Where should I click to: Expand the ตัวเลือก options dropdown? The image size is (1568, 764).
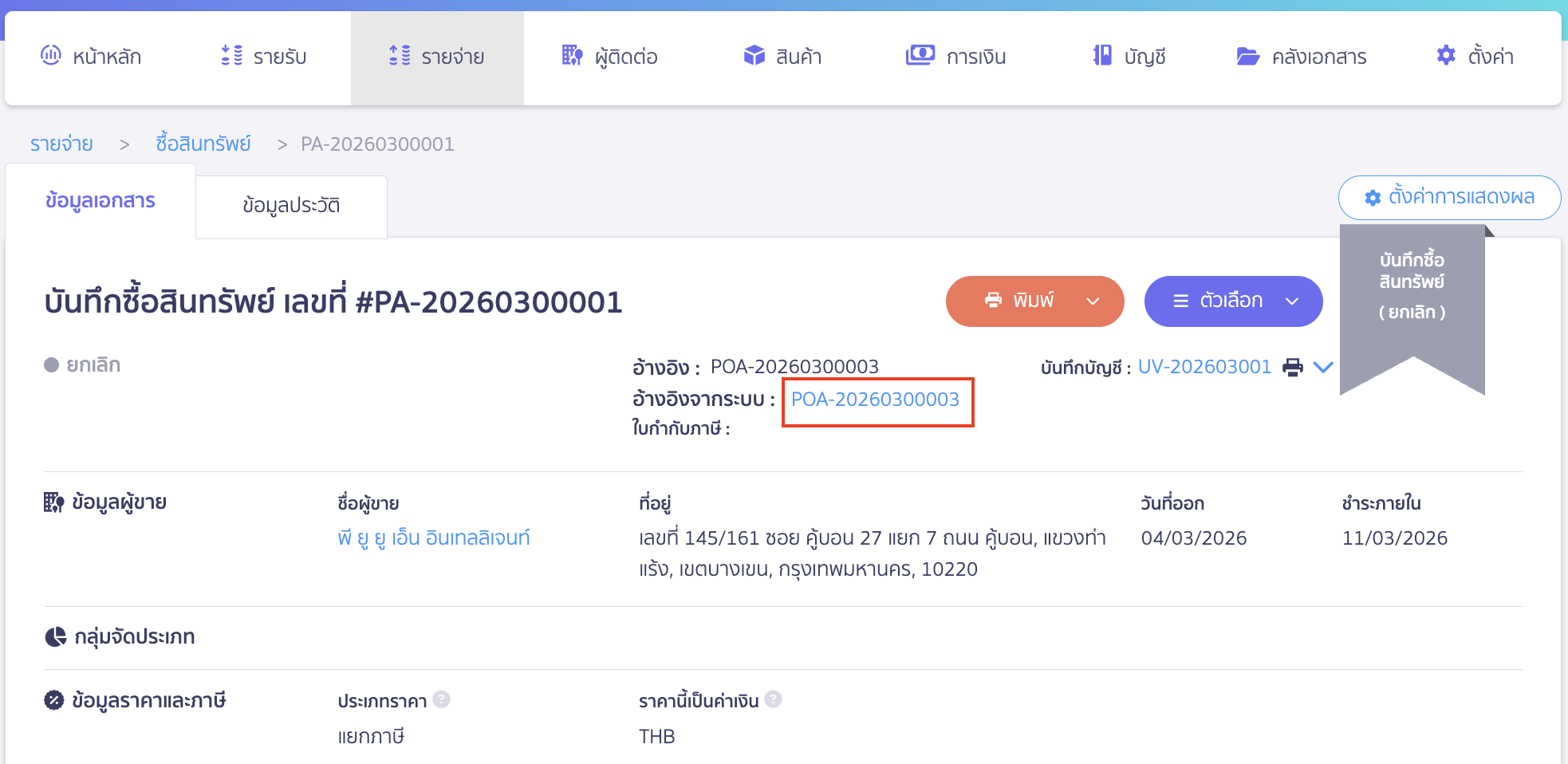(x=1292, y=301)
